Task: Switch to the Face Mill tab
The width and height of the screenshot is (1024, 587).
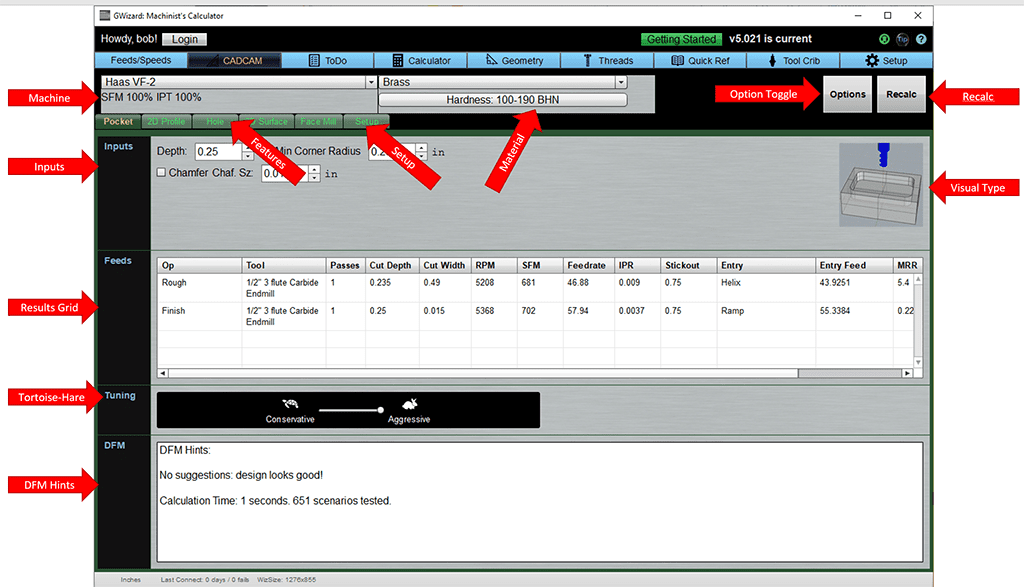Action: coord(318,121)
